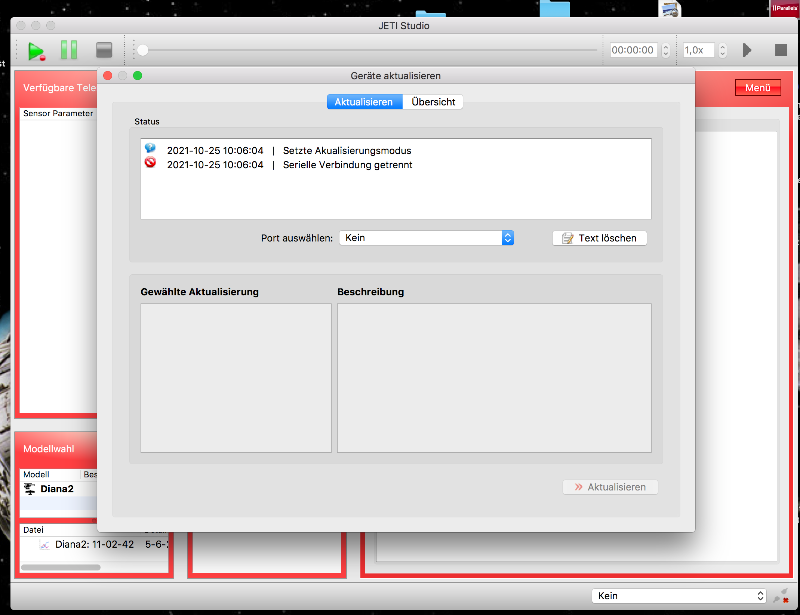Click the desktop image file icon at top
Viewport: 800px width, 615px height.
tap(669, 9)
